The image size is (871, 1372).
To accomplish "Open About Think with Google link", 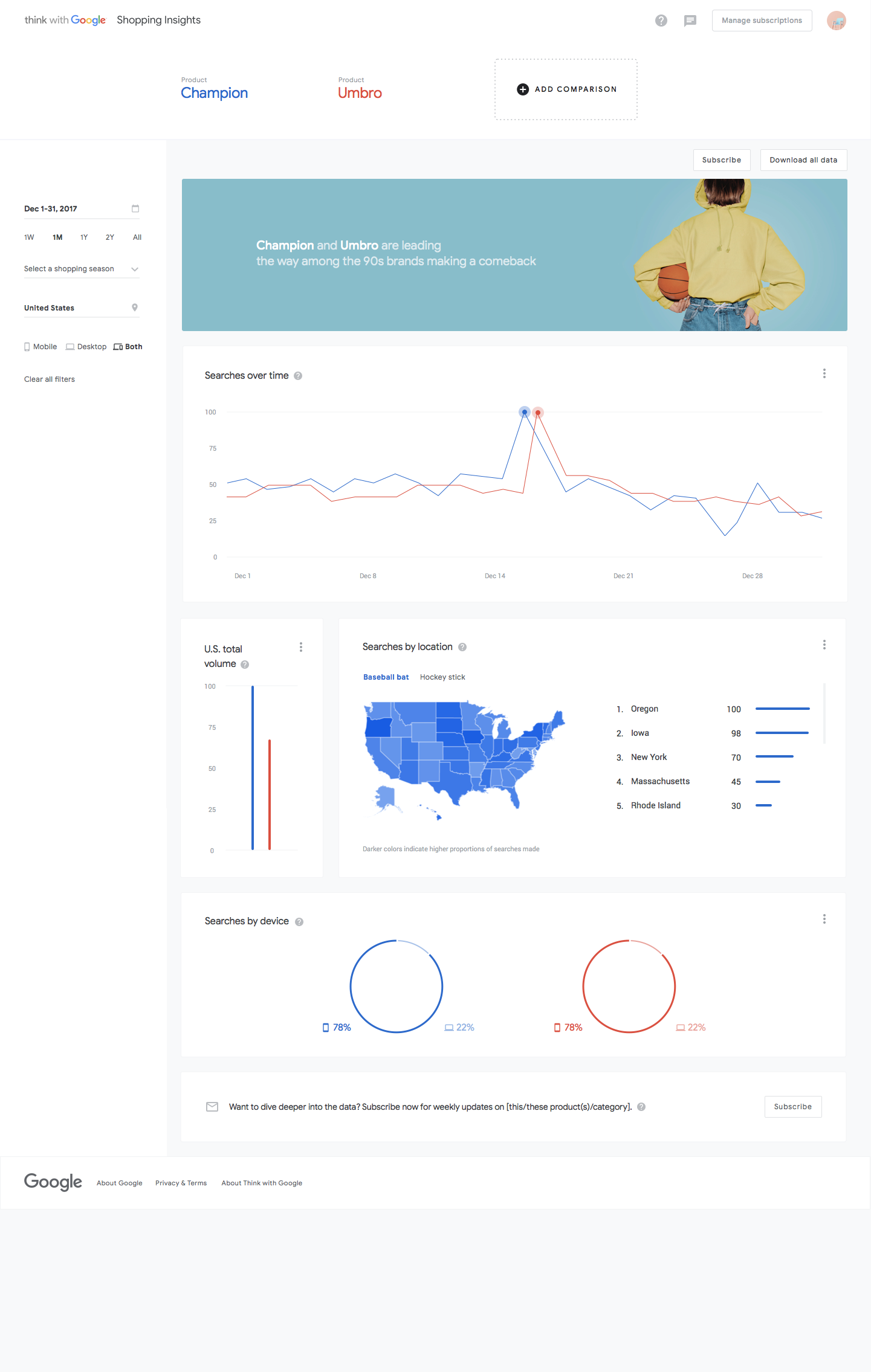I will (x=262, y=1183).
